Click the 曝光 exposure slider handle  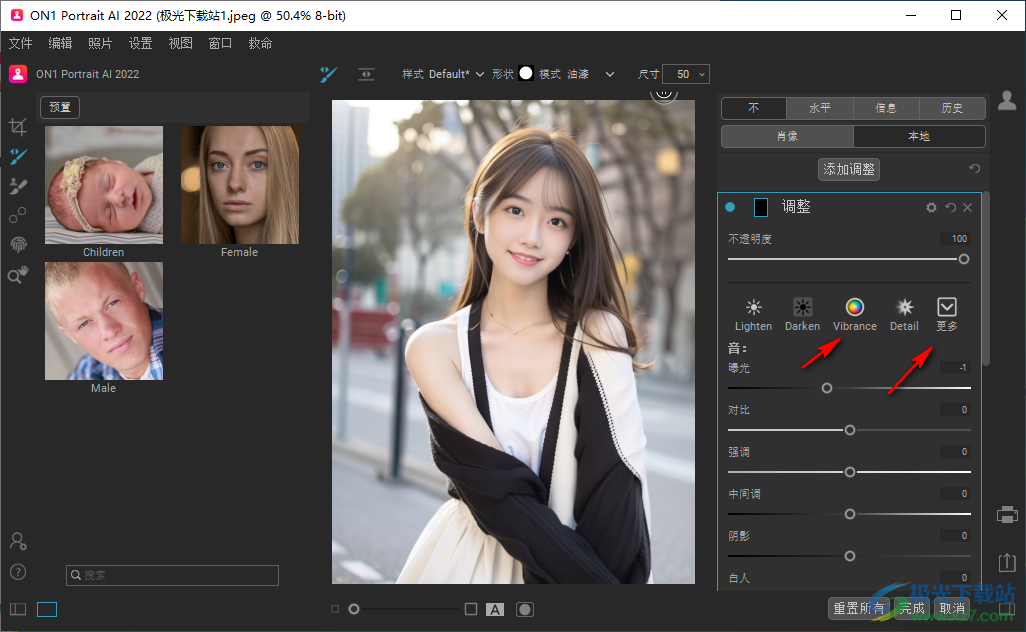coord(827,388)
